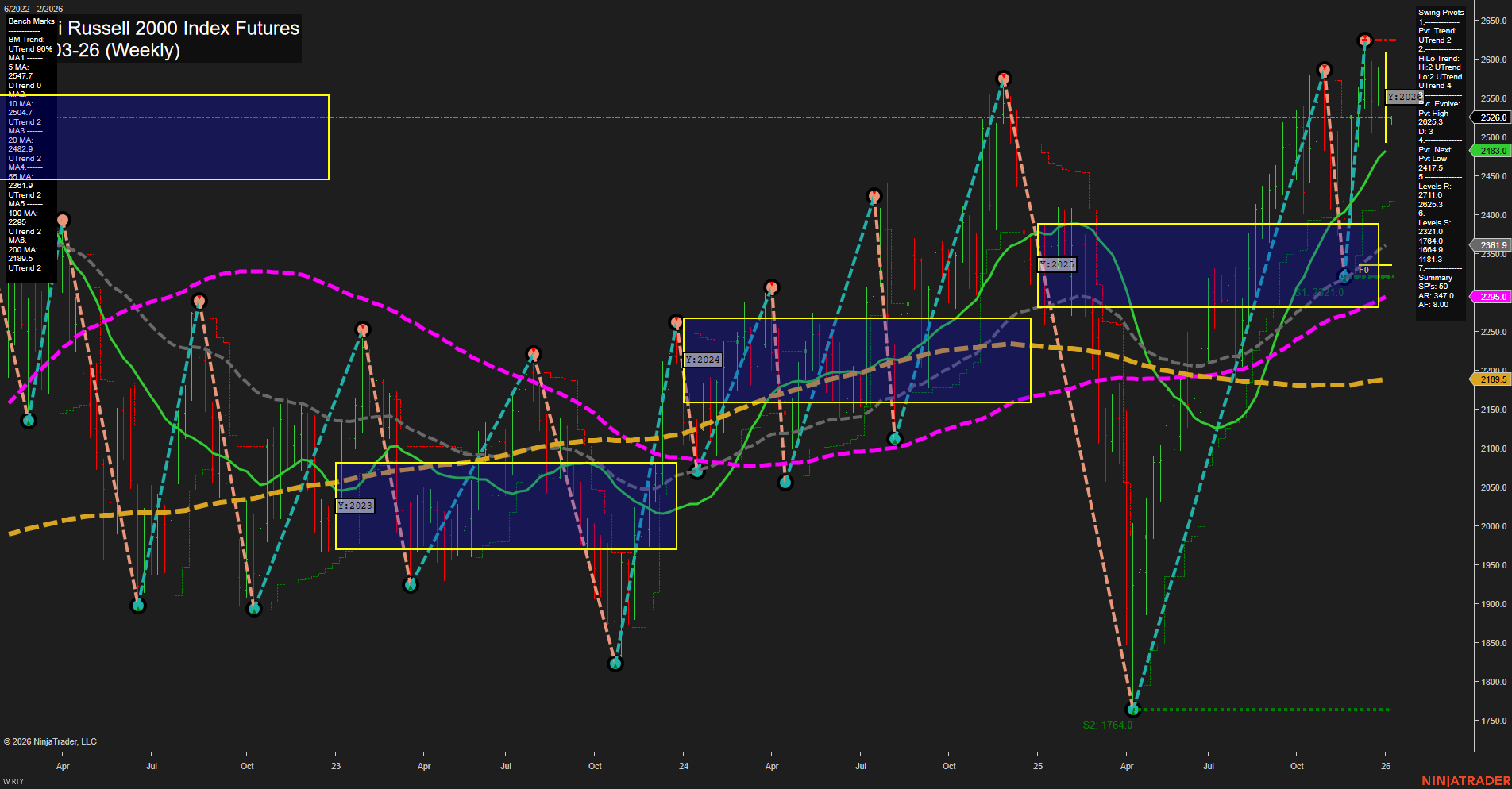Click the NinjaTrader logo in bottom-right corner
Screen dimensions: 1512x789
[x=1465, y=779]
